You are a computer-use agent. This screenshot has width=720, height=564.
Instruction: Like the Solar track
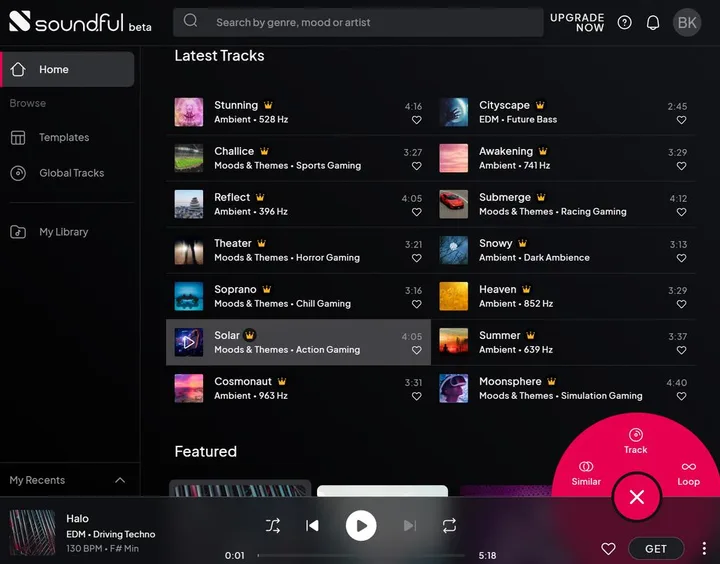point(416,350)
